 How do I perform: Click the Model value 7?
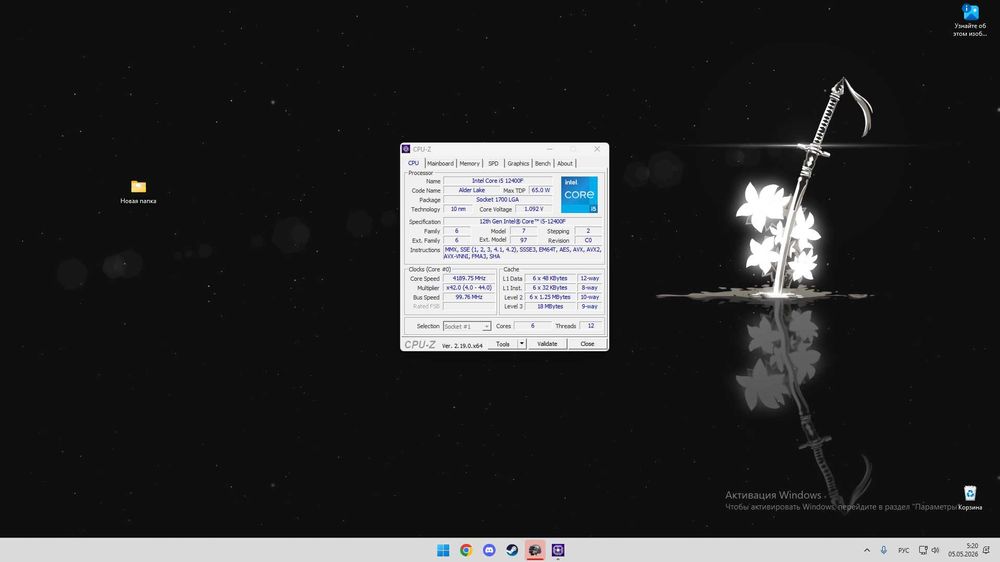click(x=524, y=231)
